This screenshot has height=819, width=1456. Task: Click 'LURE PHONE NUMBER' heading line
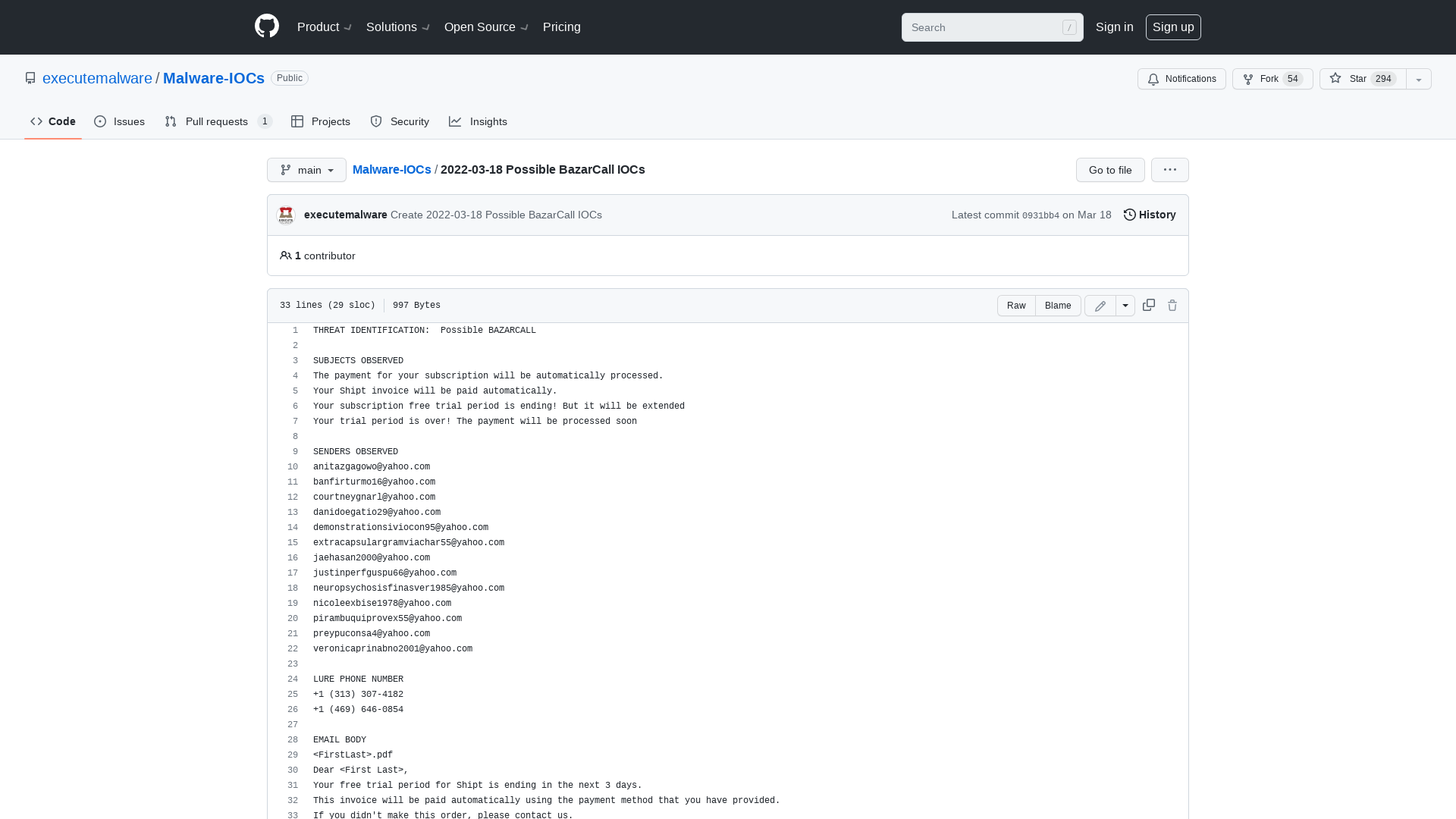click(358, 679)
